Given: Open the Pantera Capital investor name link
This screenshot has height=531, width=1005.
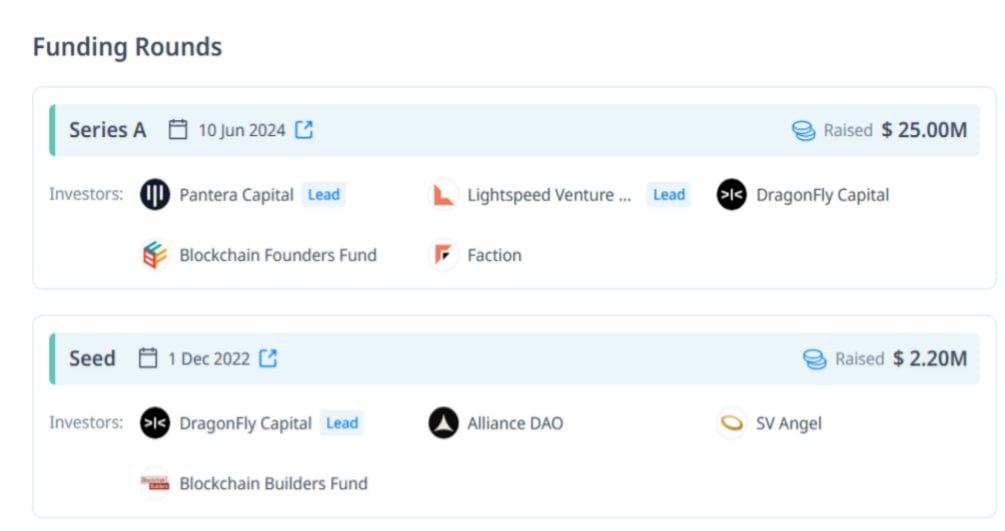Looking at the screenshot, I should (236, 195).
